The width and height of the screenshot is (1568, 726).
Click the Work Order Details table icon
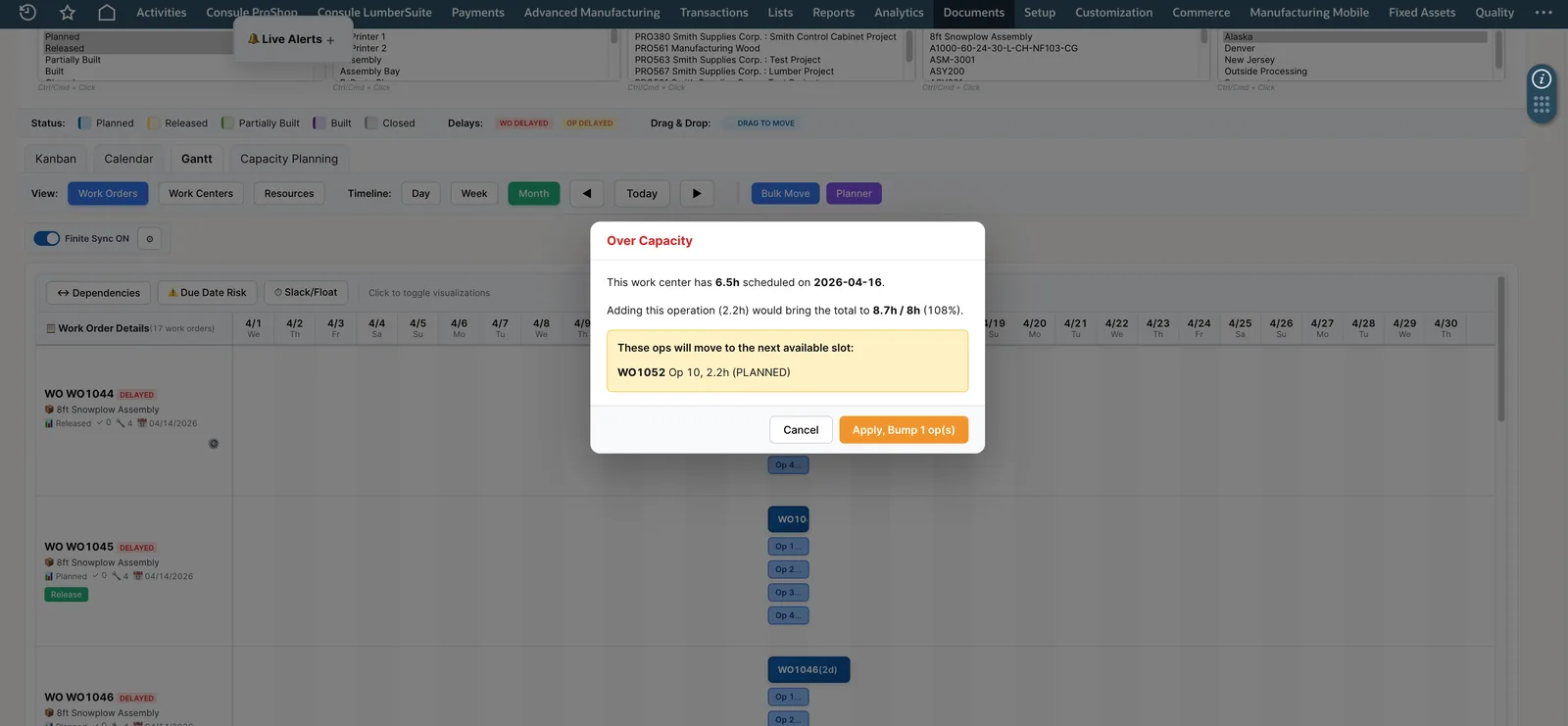tap(51, 328)
